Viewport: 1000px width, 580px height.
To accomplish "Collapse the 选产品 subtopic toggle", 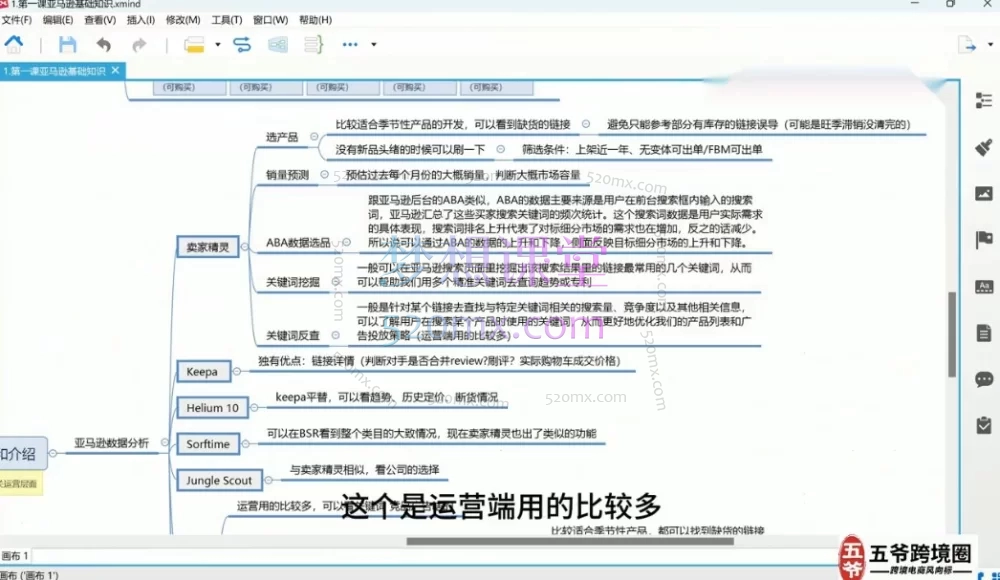I will tap(314, 137).
